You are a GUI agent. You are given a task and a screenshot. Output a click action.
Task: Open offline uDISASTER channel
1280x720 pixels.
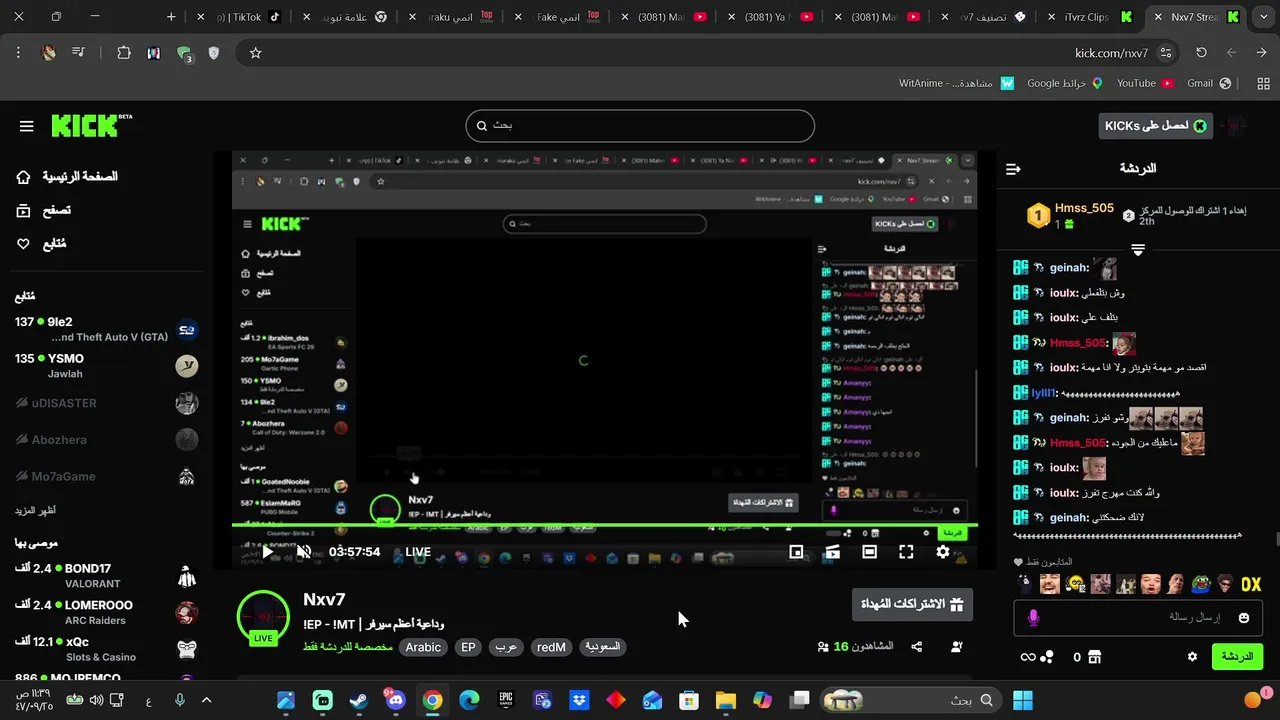tap(106, 403)
